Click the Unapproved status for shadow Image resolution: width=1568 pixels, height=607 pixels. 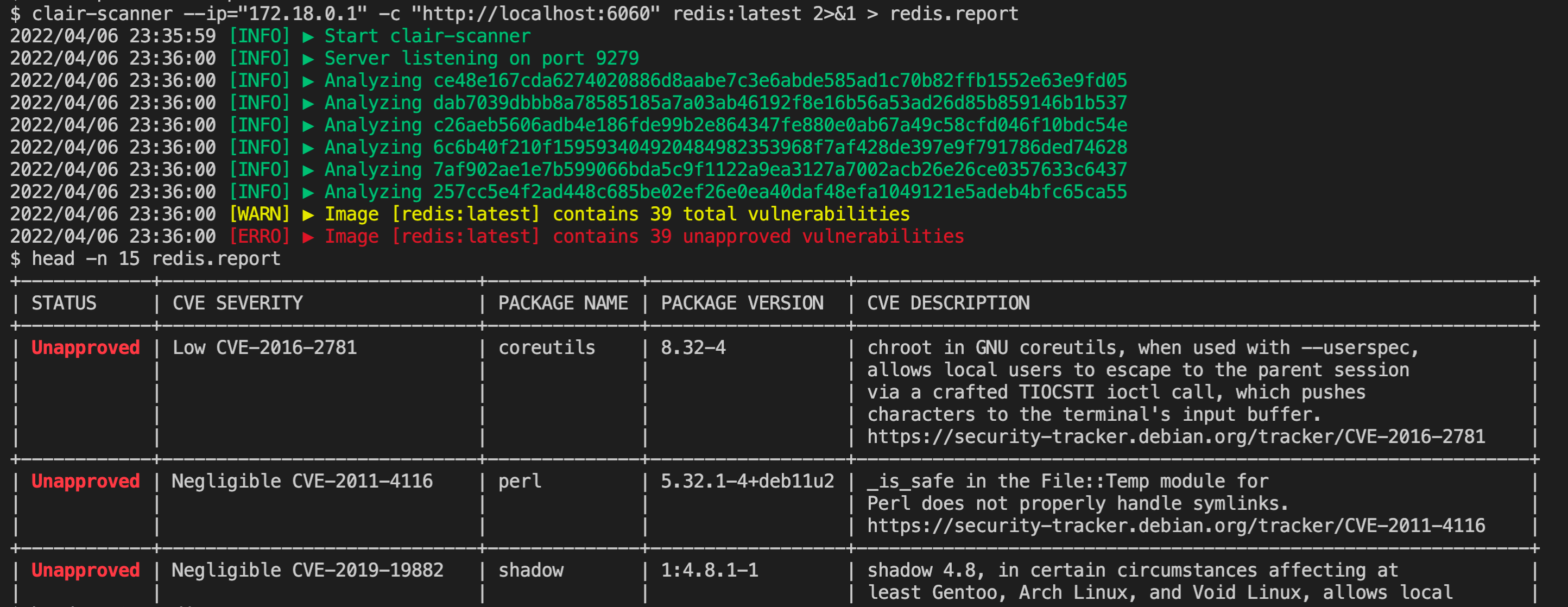coord(86,570)
